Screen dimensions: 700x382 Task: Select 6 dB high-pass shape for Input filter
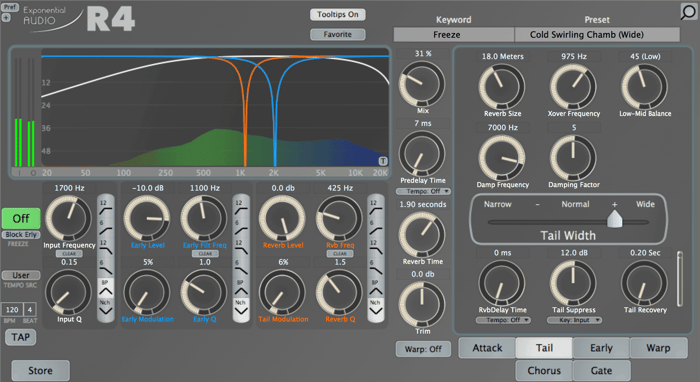106,227
